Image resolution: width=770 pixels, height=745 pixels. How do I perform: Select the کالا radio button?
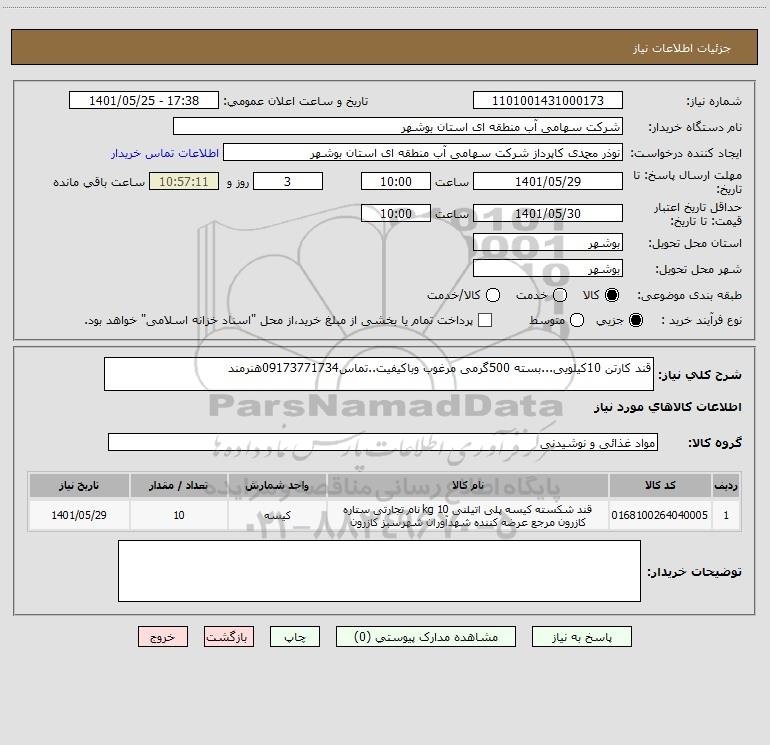click(x=612, y=295)
